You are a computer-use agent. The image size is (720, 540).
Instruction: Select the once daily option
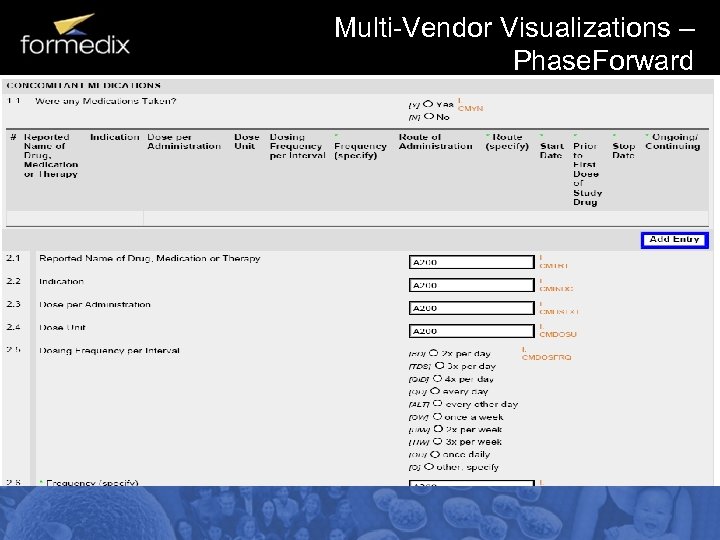435,454
